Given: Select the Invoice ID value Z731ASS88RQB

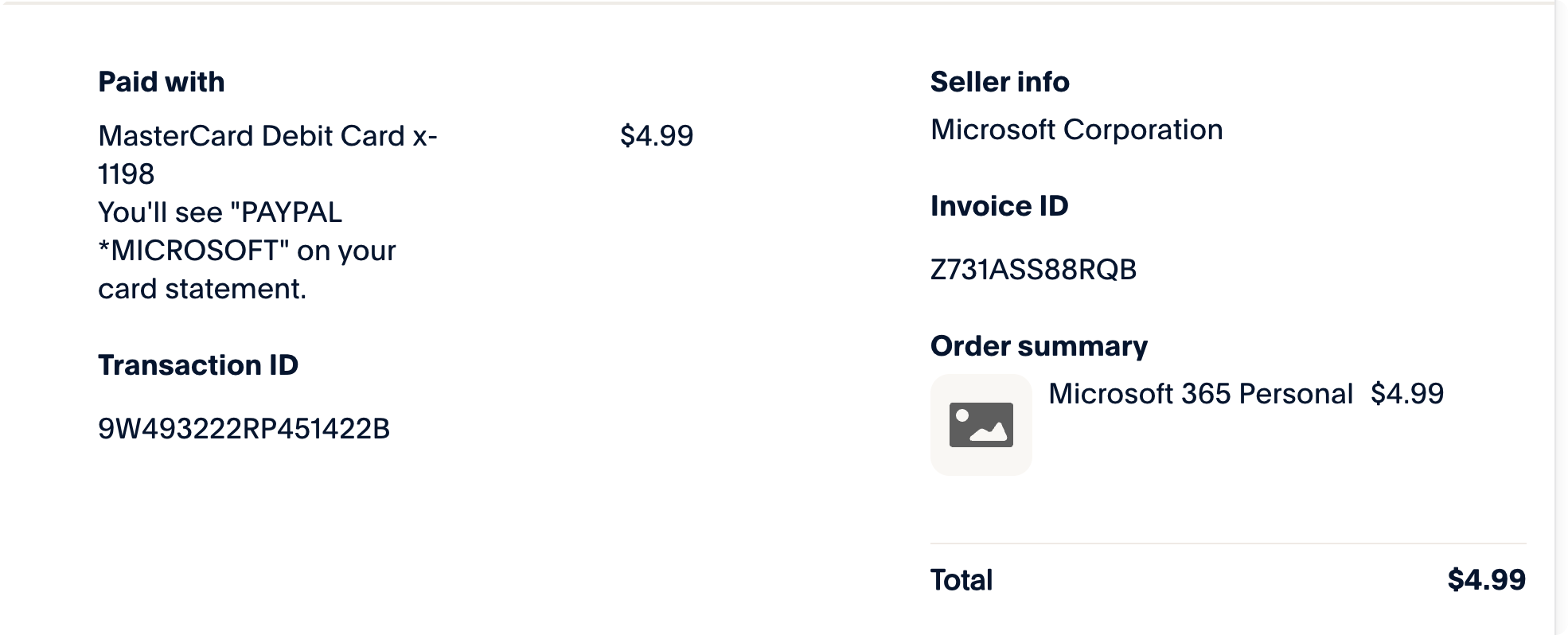Looking at the screenshot, I should pyautogui.click(x=1033, y=270).
